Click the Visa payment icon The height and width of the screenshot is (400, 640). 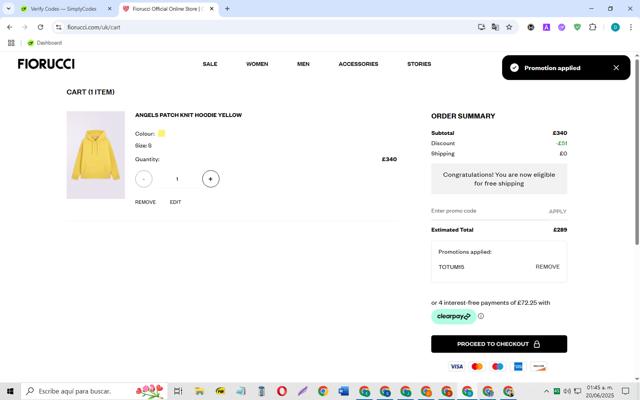(456, 367)
